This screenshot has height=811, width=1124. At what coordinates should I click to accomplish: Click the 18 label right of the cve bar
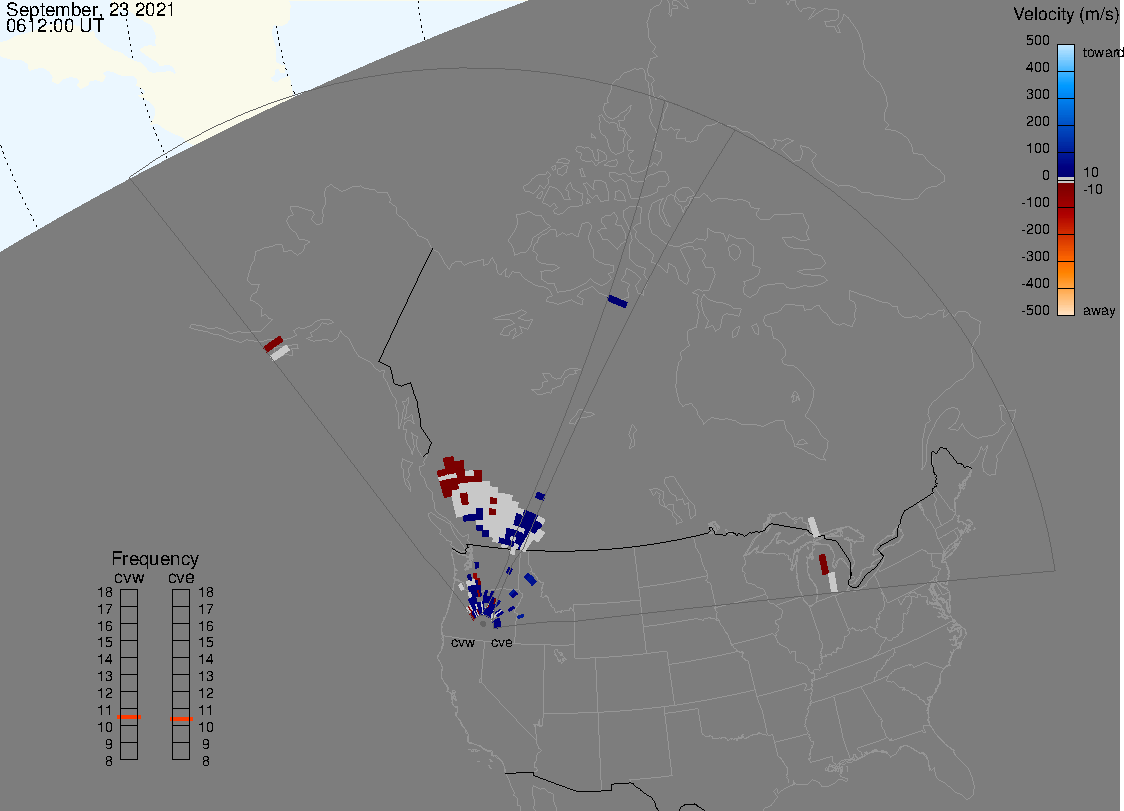(x=206, y=592)
